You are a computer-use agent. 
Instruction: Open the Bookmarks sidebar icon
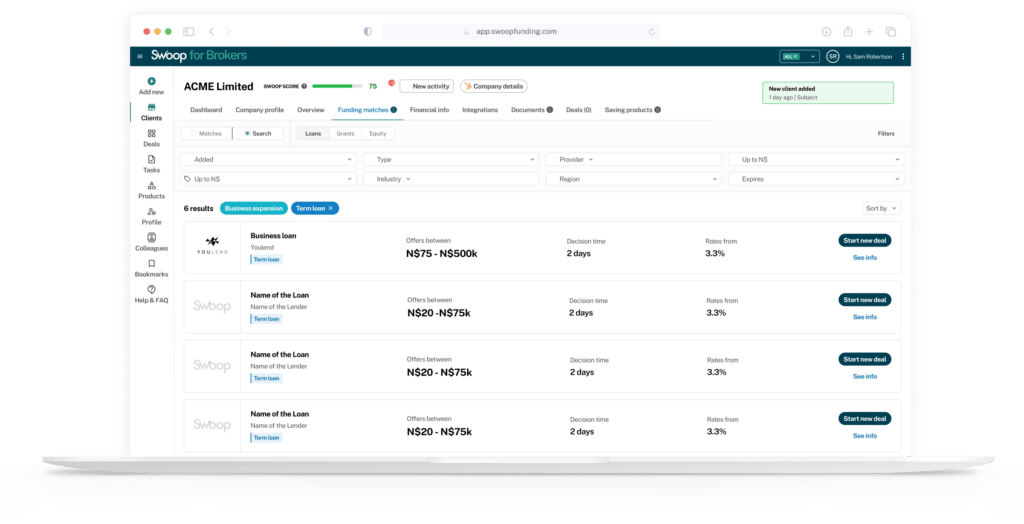(x=152, y=263)
